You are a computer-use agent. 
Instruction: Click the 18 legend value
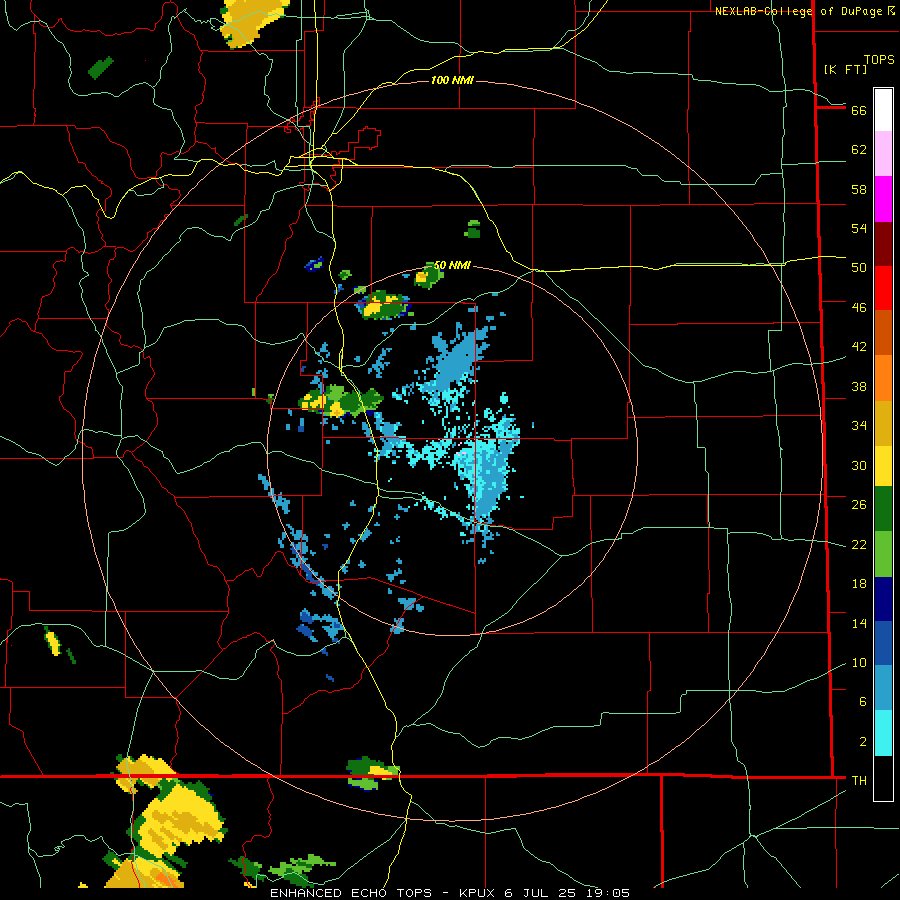coord(859,584)
